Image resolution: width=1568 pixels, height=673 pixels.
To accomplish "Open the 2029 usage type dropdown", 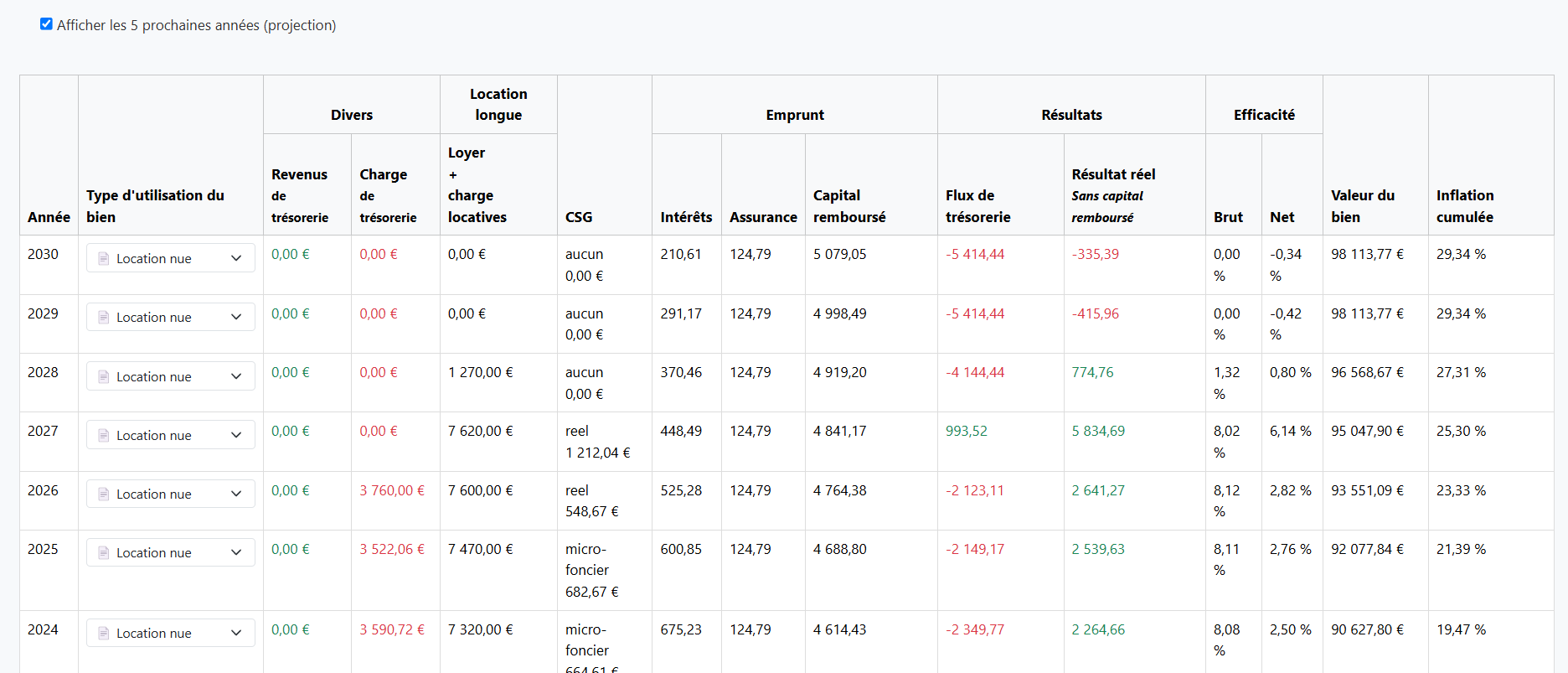I will pyautogui.click(x=171, y=317).
